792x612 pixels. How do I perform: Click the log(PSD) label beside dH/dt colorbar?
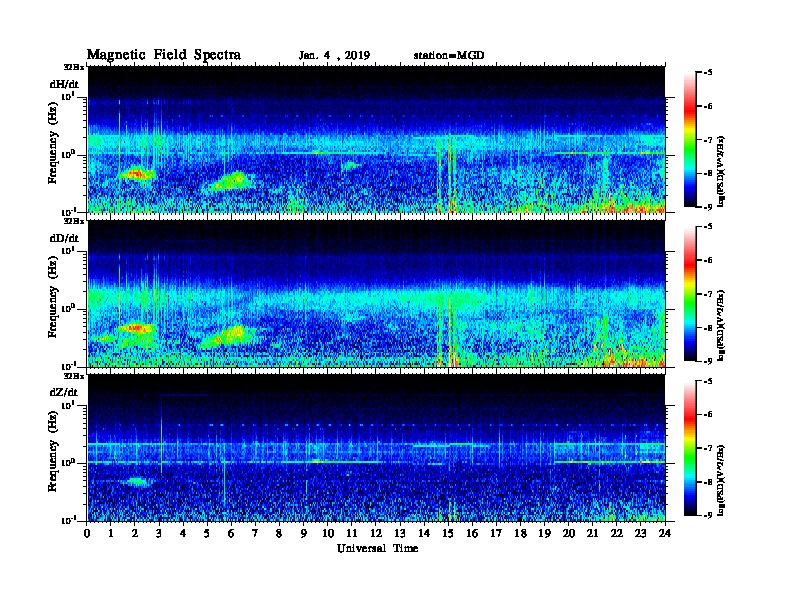click(721, 170)
